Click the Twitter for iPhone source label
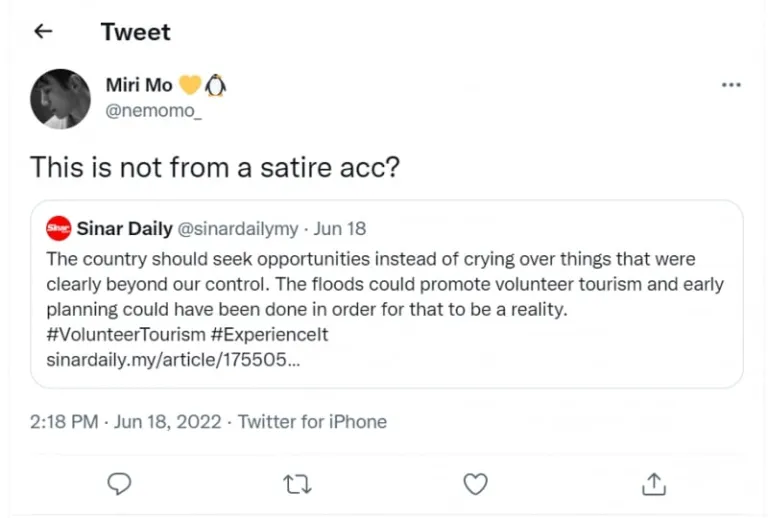Screen dimensions: 768x518 (312, 421)
